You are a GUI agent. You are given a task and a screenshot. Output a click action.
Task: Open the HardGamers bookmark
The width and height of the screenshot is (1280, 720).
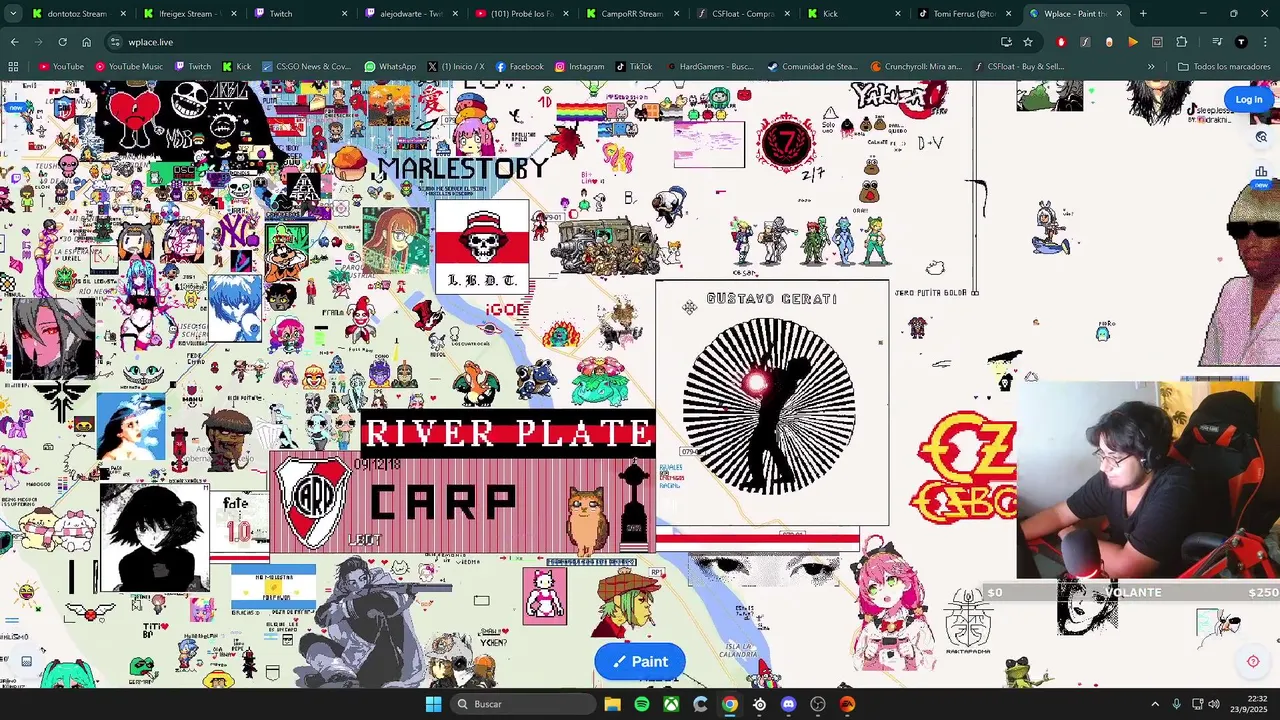[x=710, y=67]
